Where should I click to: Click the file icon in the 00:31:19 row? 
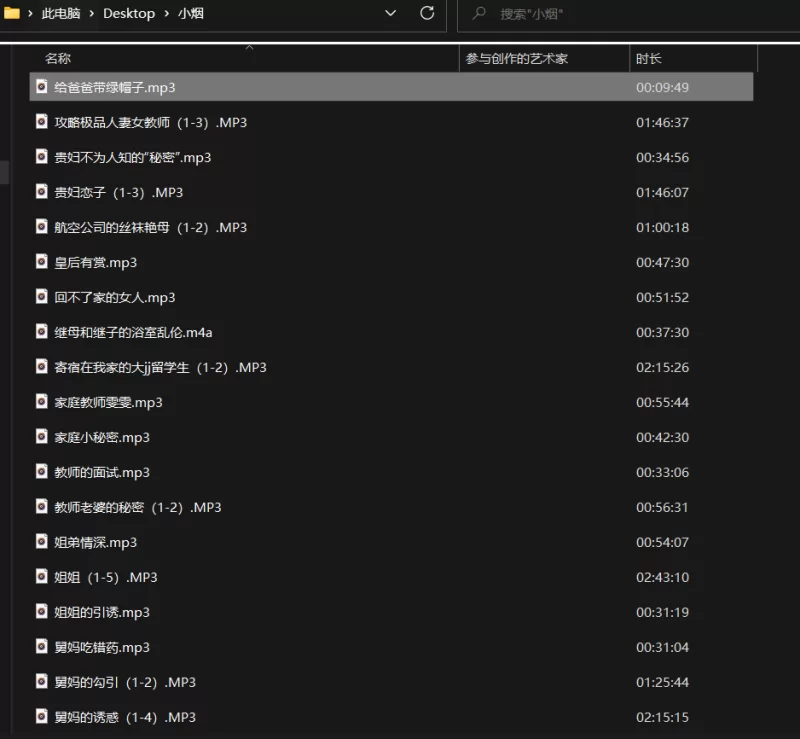[42, 611]
